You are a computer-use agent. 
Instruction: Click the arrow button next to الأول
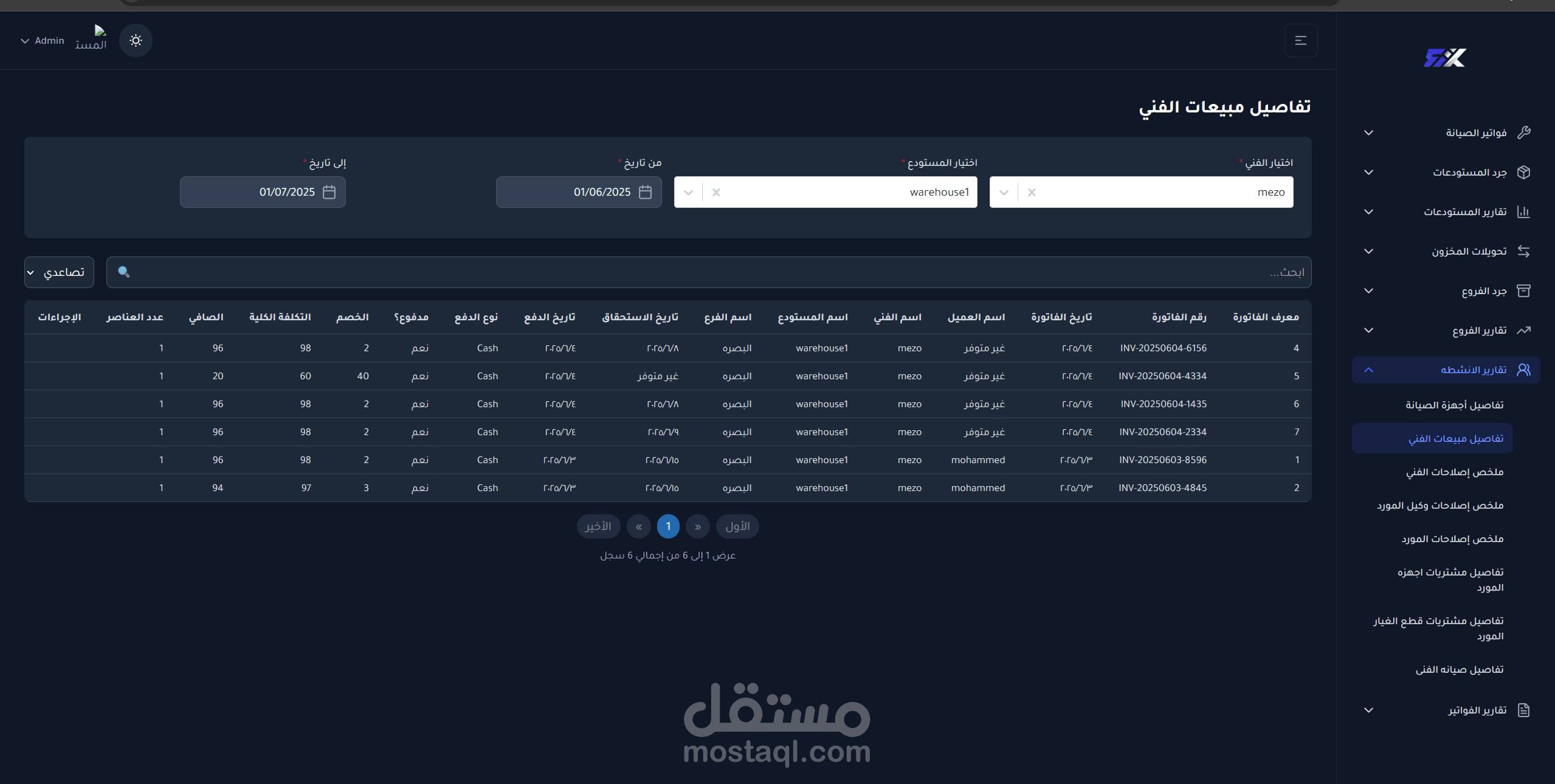point(697,526)
